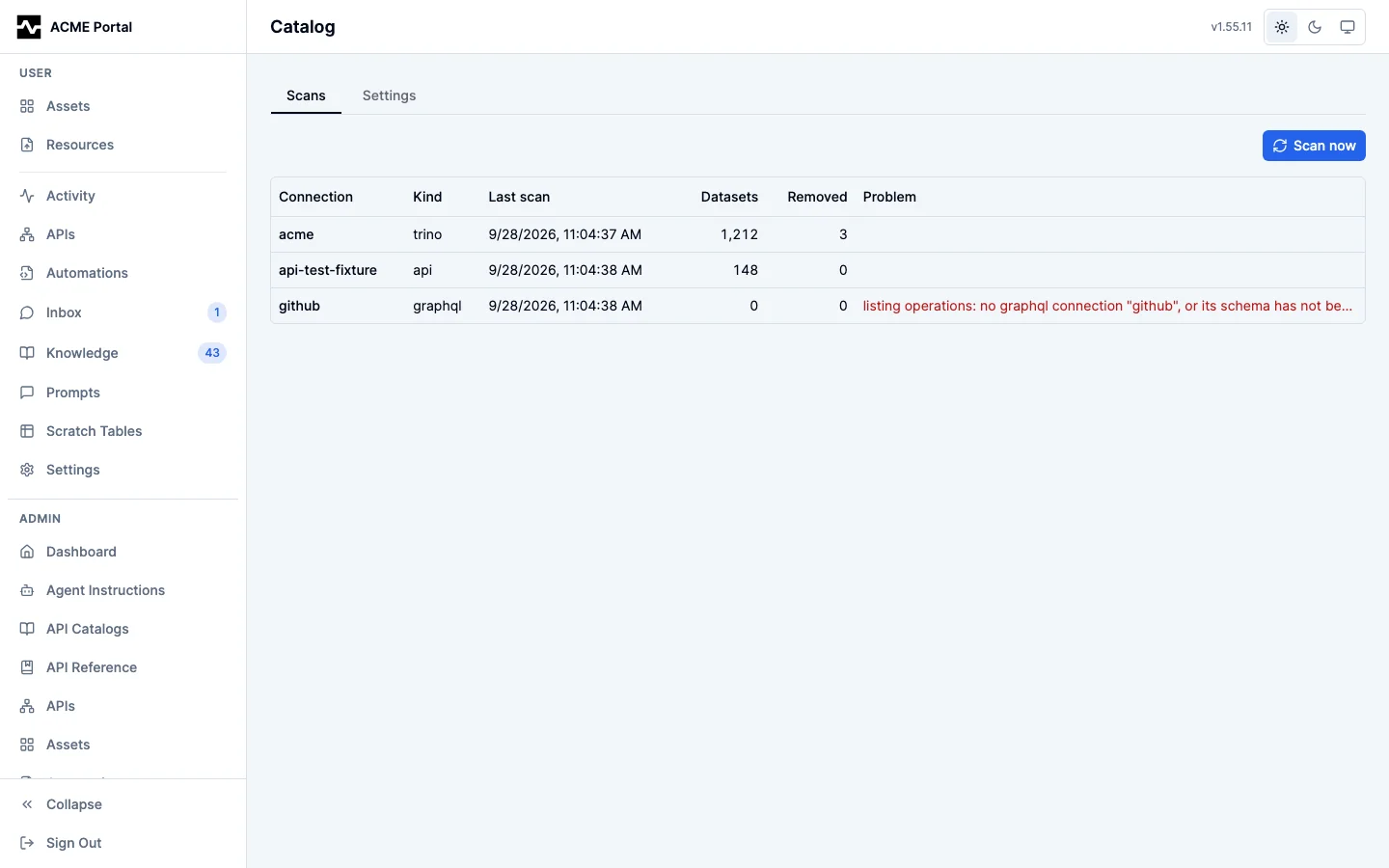Open Automations icon in the sidebar
The height and width of the screenshot is (868, 1389).
coord(27,273)
